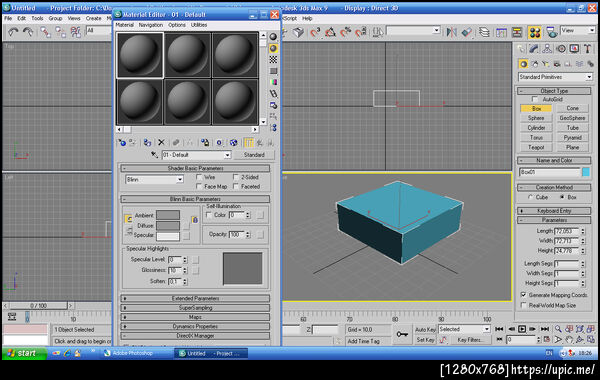The height and width of the screenshot is (380, 600).
Task: Click the Pick Material from Object eyedropper
Action: [x=154, y=155]
